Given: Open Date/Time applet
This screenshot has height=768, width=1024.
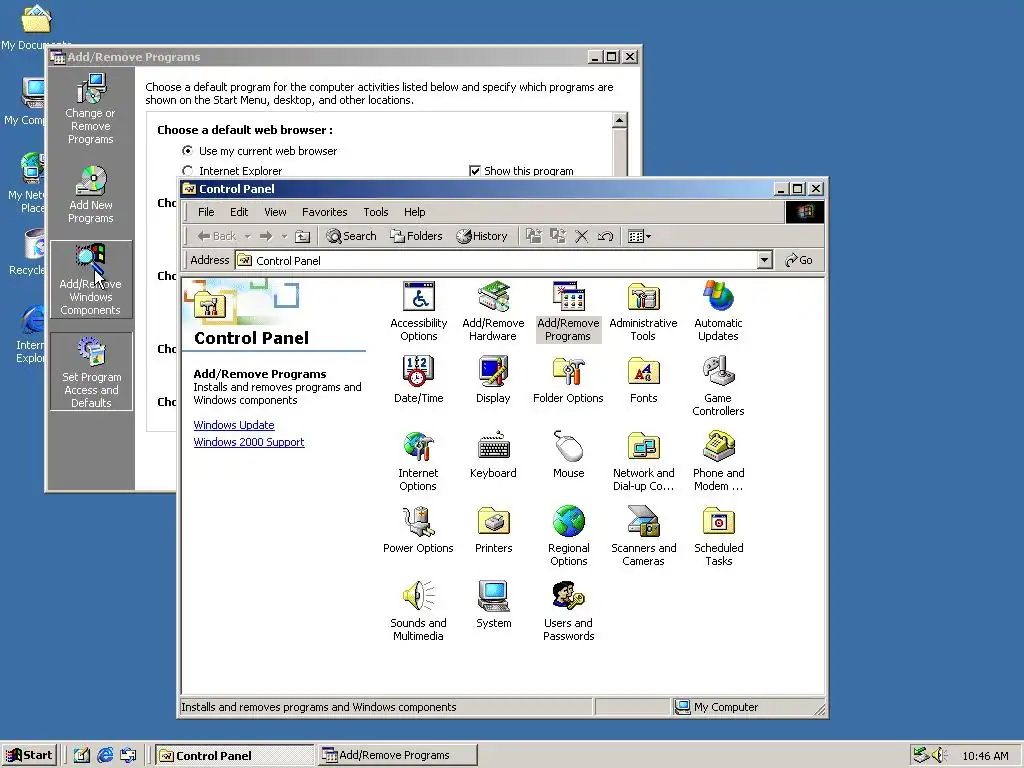Looking at the screenshot, I should click(x=419, y=380).
